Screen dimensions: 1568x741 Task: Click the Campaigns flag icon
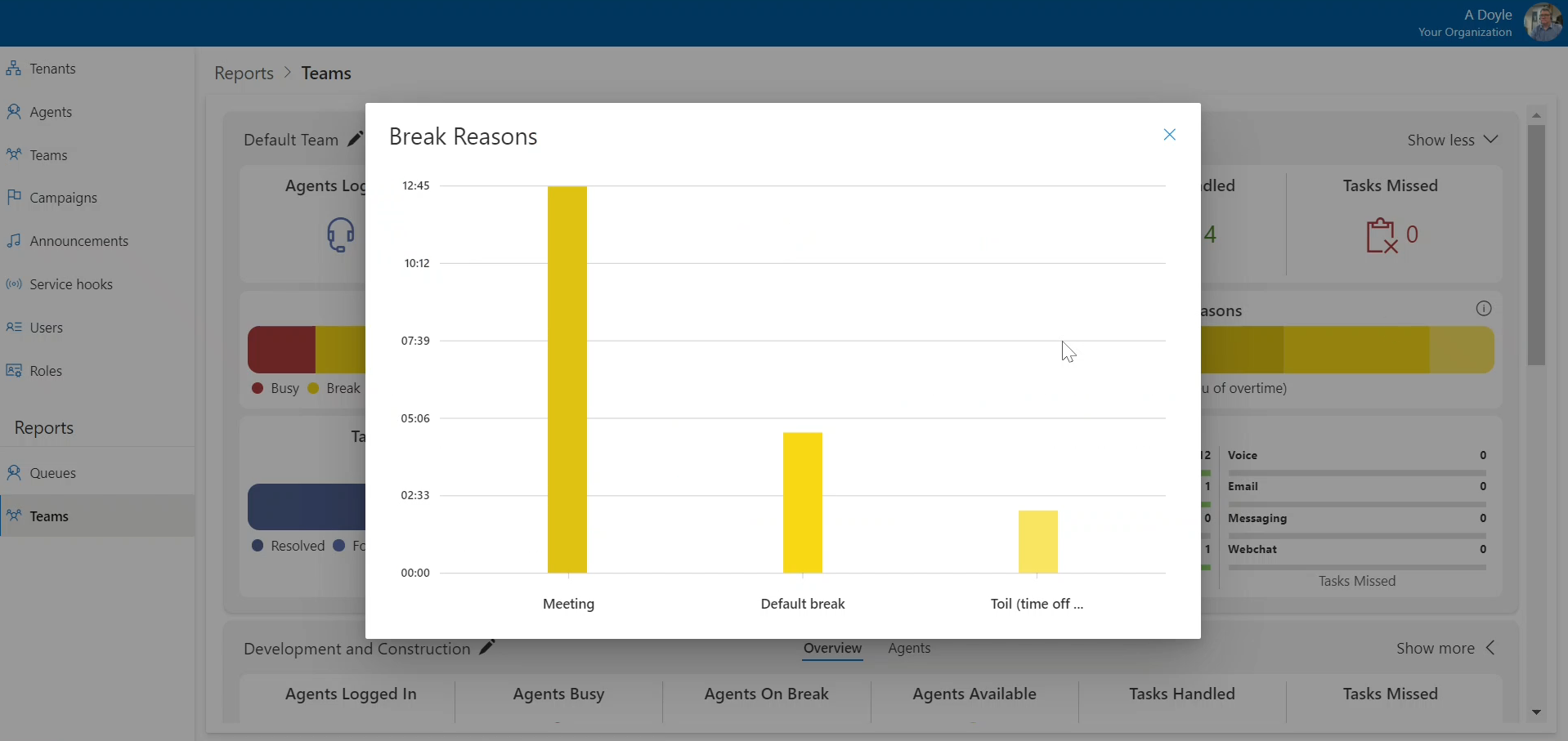coord(14,197)
